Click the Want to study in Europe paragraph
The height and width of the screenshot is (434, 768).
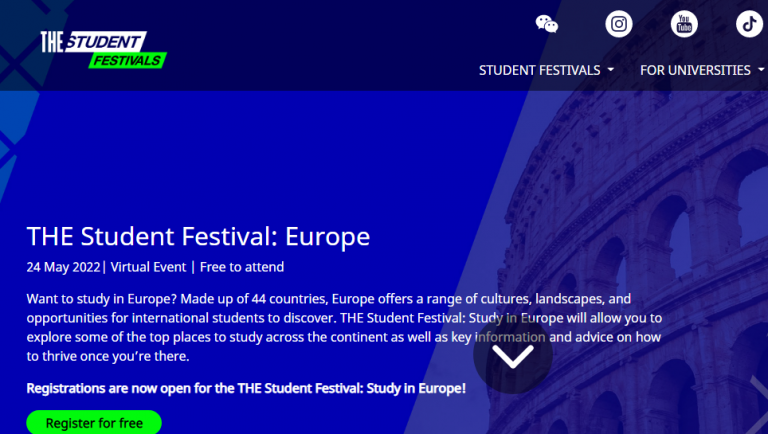click(x=344, y=327)
